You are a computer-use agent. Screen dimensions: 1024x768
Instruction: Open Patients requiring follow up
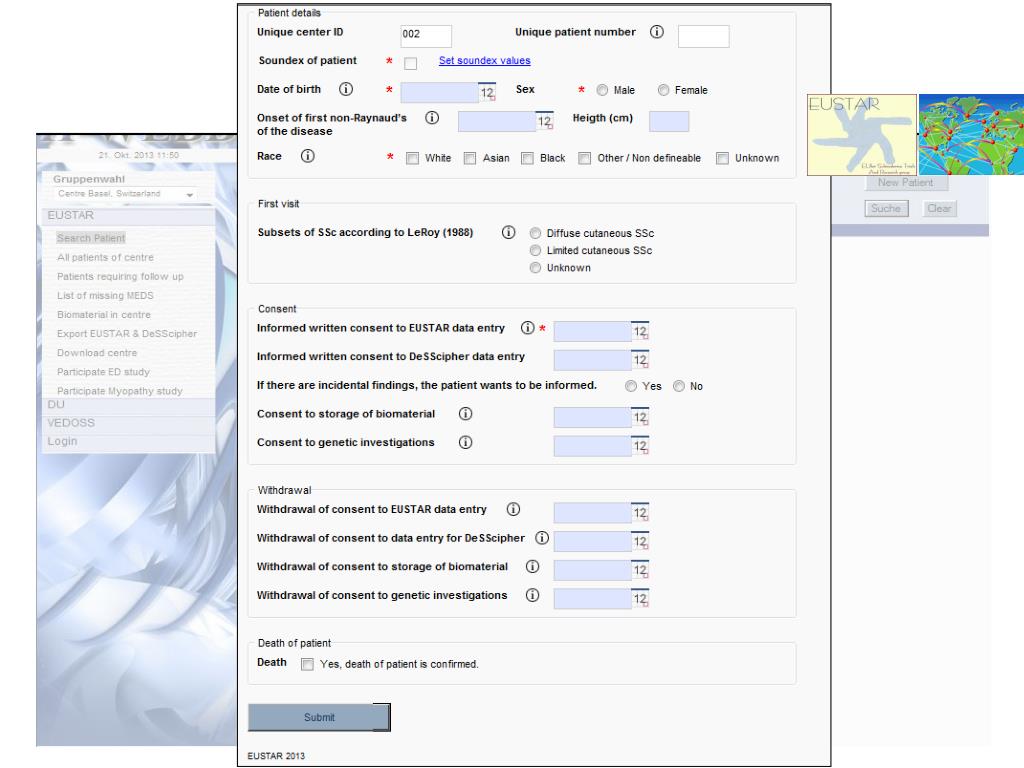pos(120,276)
